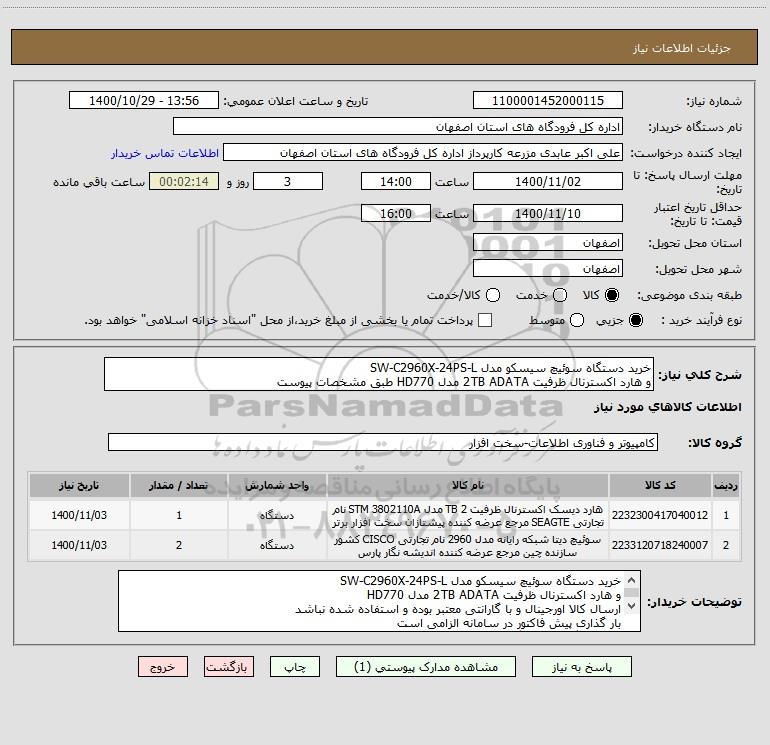This screenshot has width=770, height=745.
Task: Click the تاریخ نیاز column header
Action: (x=79, y=485)
